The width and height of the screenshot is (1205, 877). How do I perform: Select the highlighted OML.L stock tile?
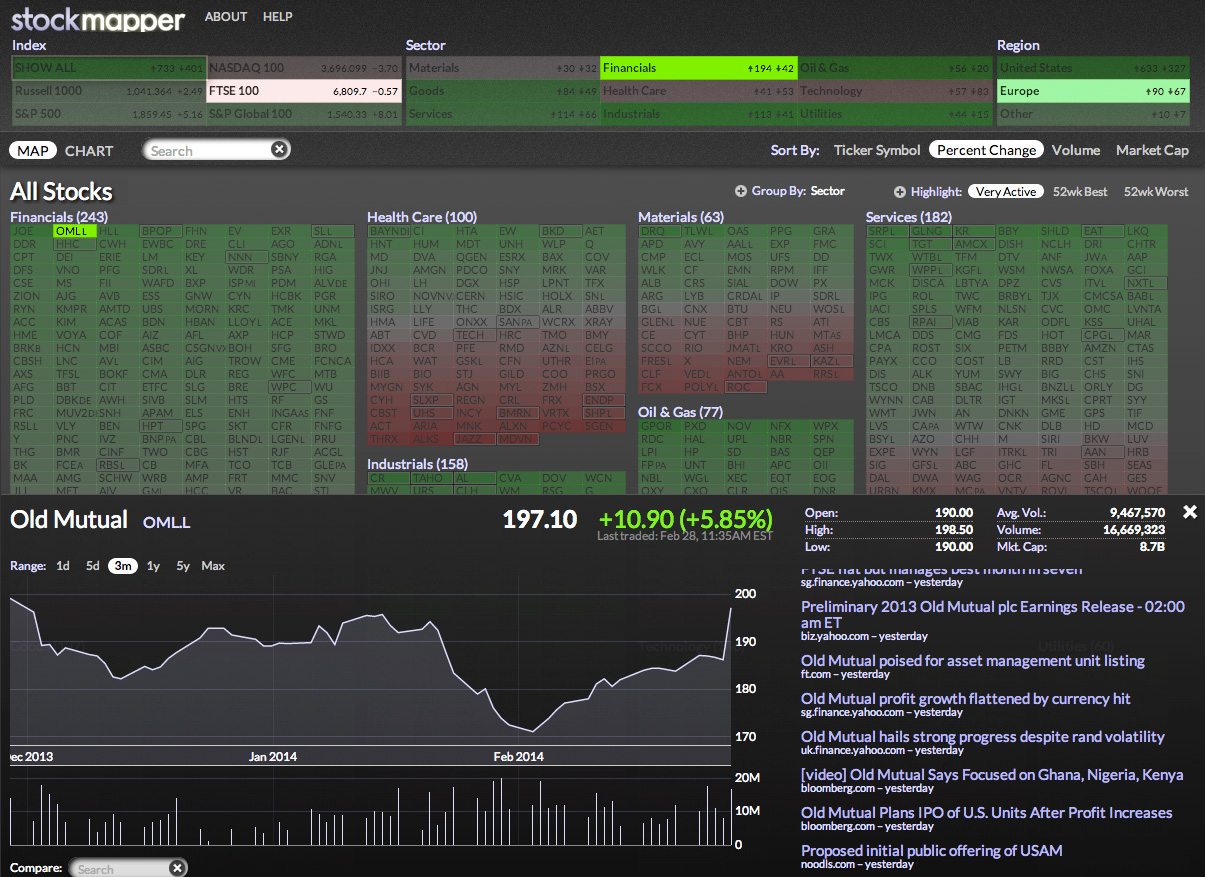75,231
